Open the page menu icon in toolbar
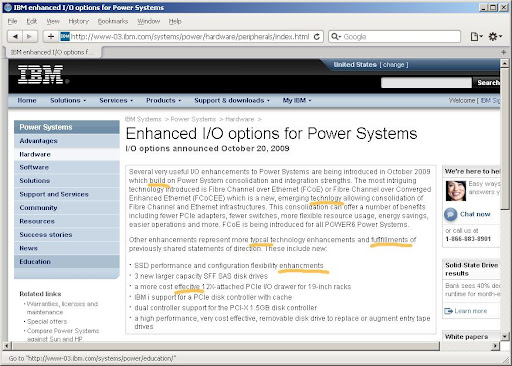The image size is (512, 366). tap(476, 36)
